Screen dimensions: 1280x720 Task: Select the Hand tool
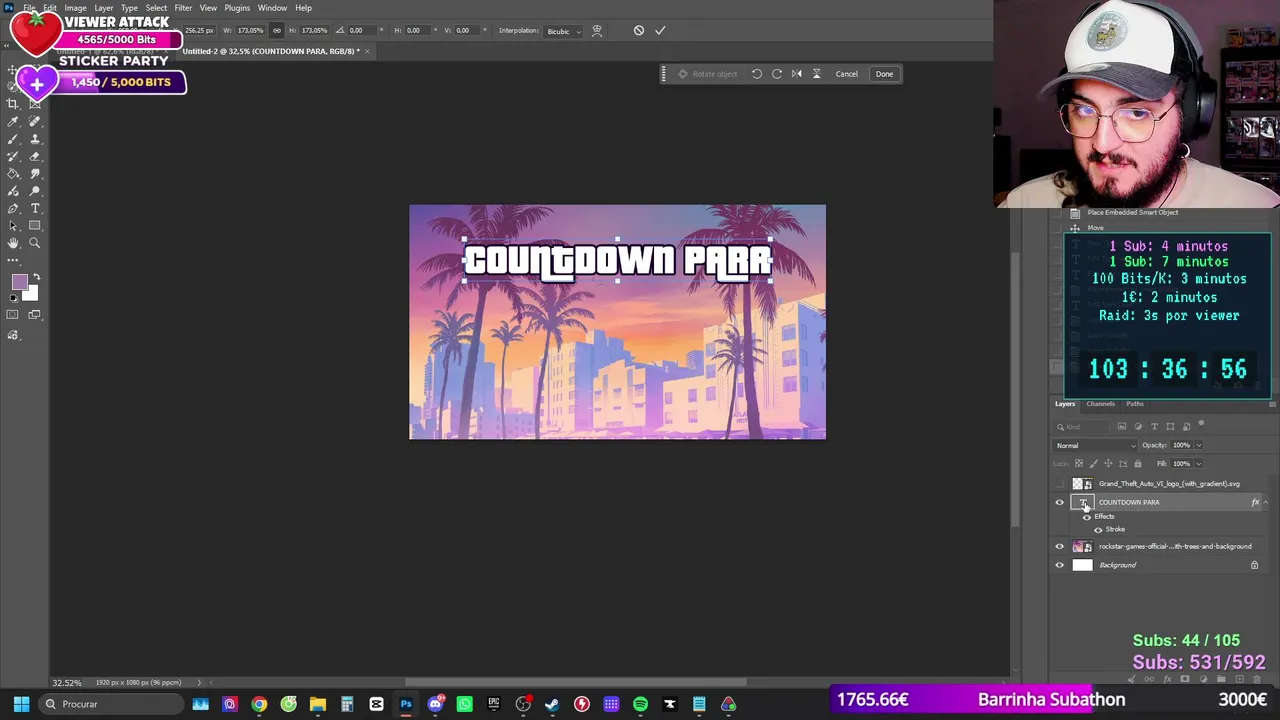pos(13,243)
